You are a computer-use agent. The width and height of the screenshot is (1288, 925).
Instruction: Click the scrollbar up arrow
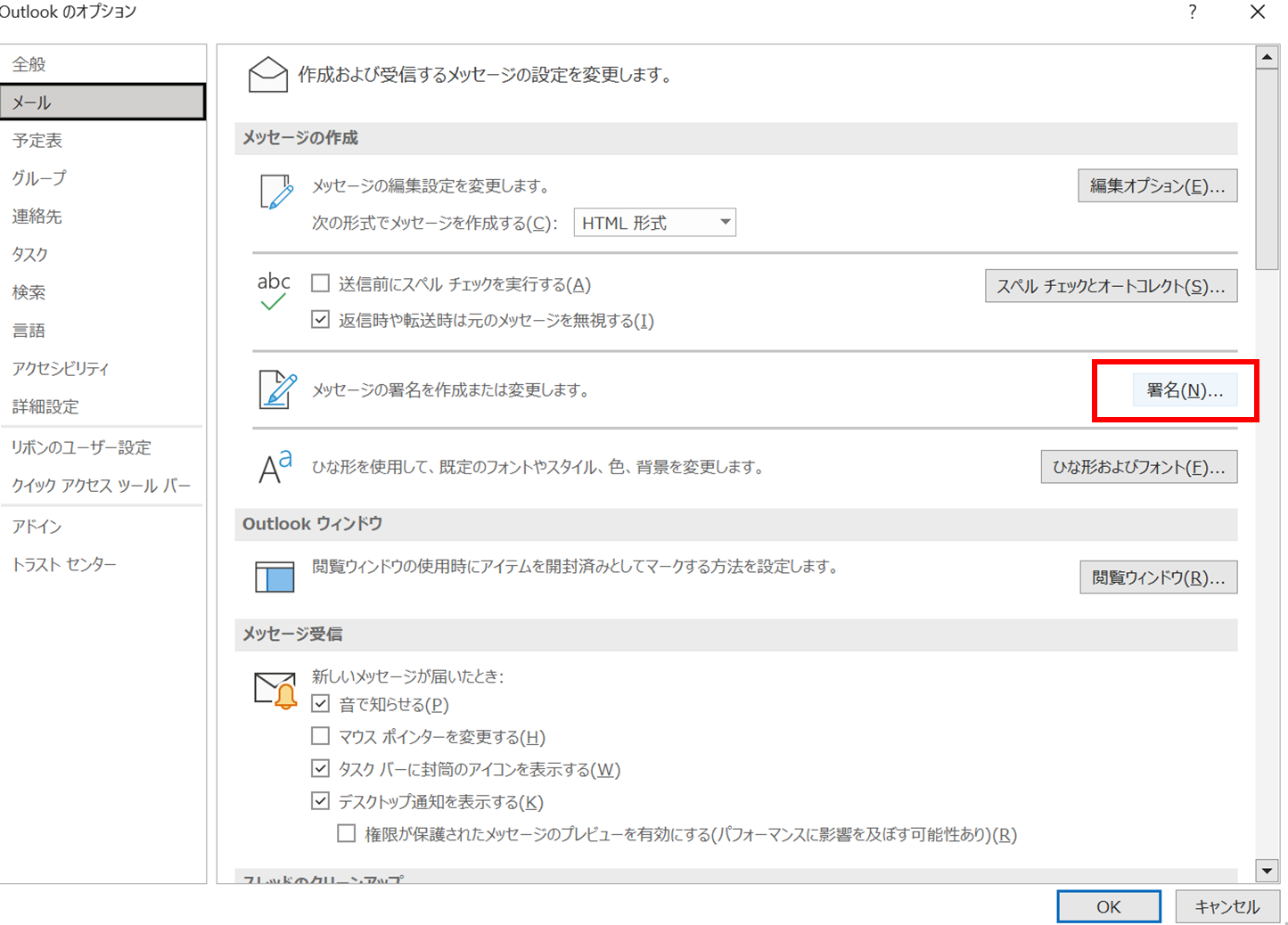tap(1267, 57)
